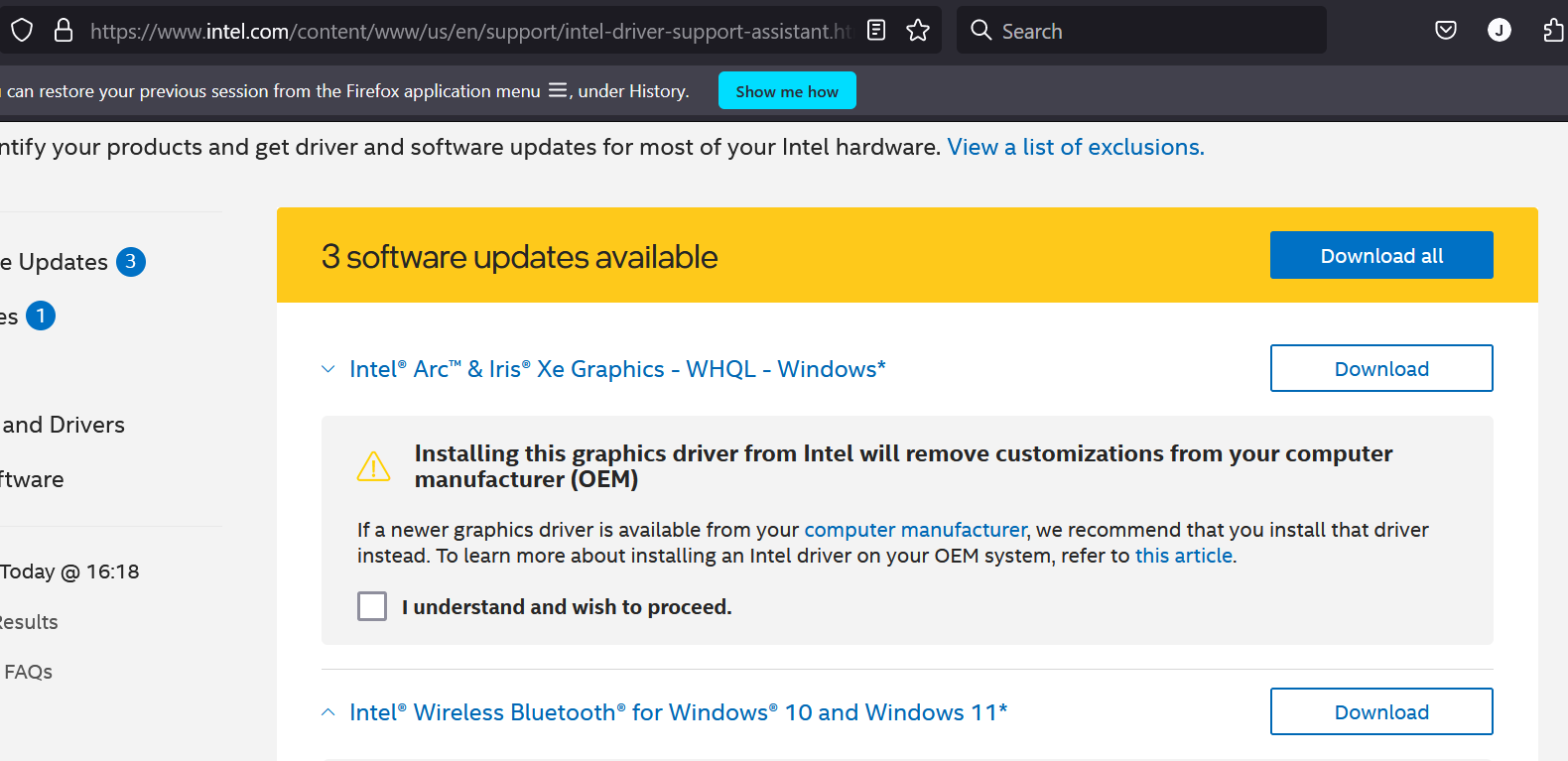Click the yellow warning triangle icon
1568x761 pixels.
[x=374, y=466]
